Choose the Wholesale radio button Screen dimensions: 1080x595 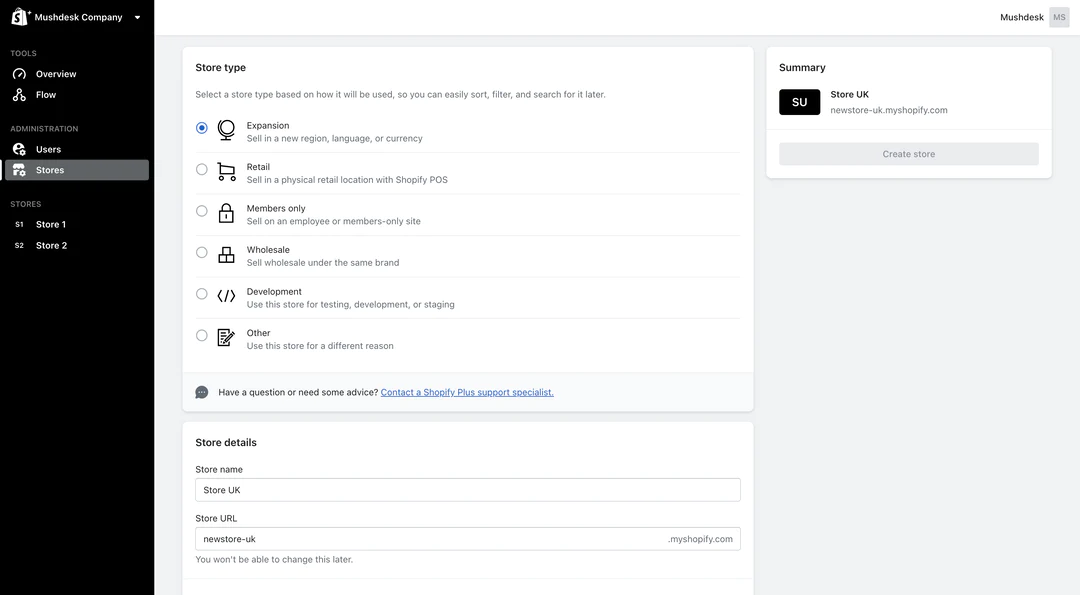202,253
